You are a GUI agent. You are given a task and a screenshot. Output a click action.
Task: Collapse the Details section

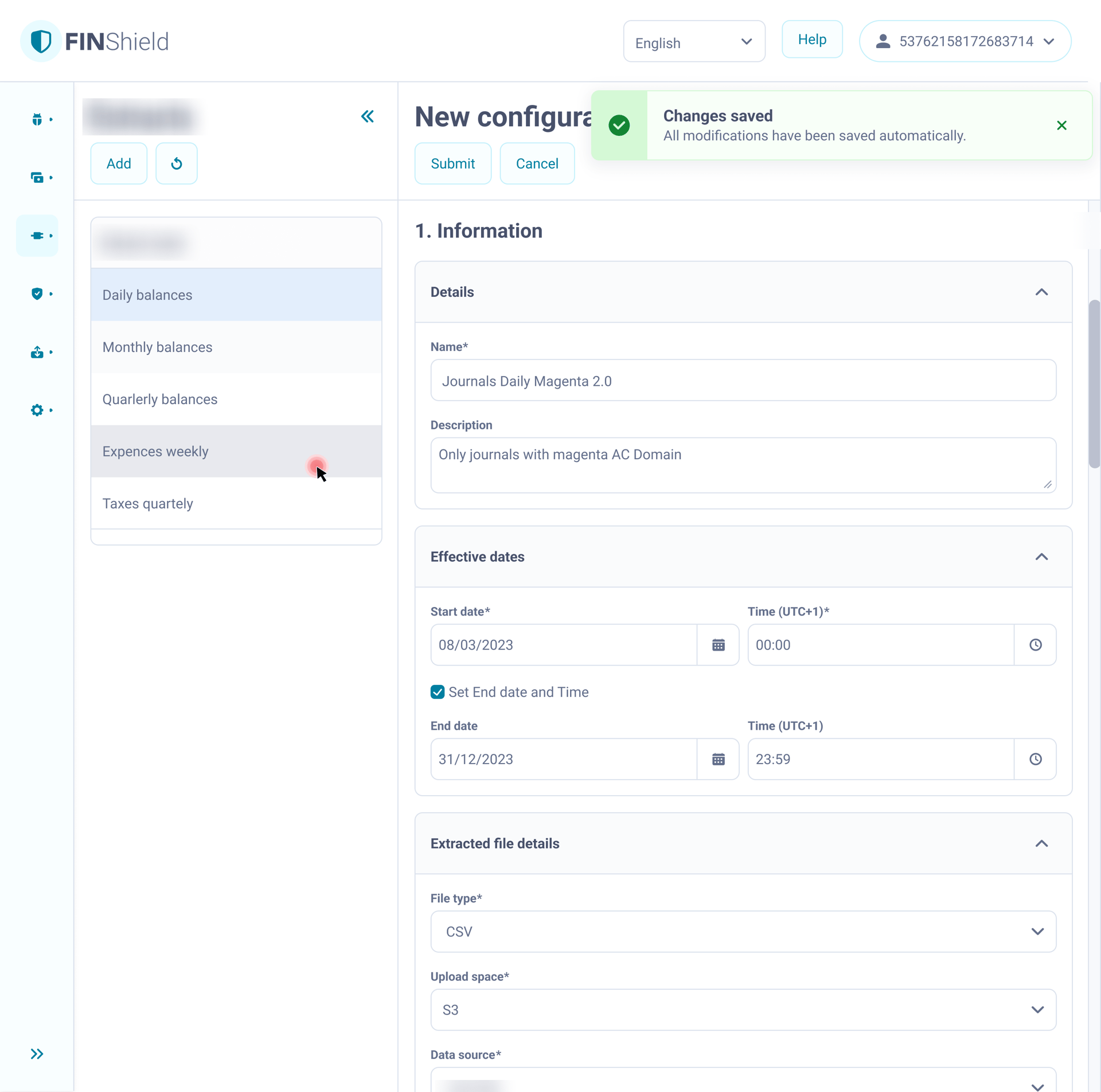click(1041, 292)
